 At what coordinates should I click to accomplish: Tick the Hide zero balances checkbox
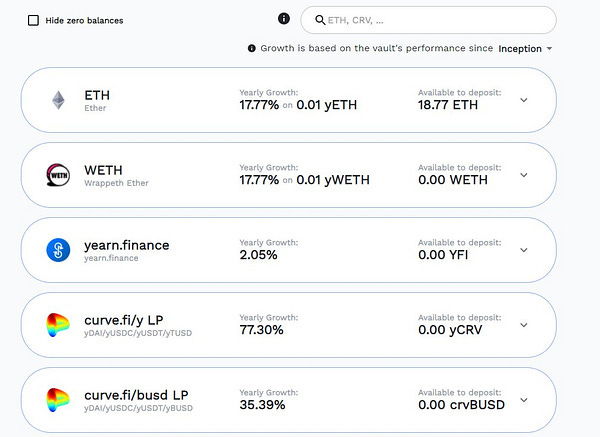click(33, 20)
